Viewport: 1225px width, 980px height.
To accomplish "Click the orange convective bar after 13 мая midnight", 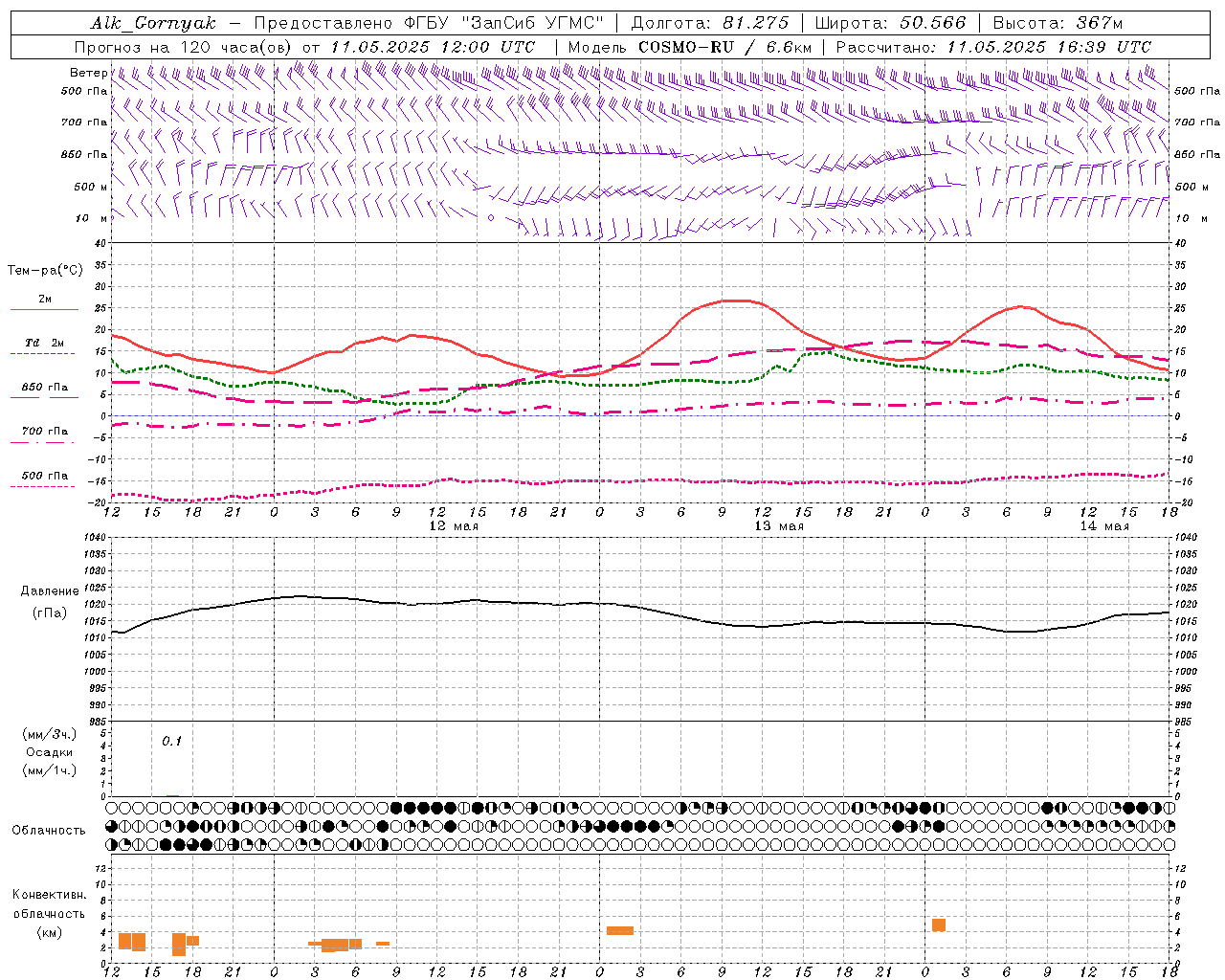I will (620, 930).
